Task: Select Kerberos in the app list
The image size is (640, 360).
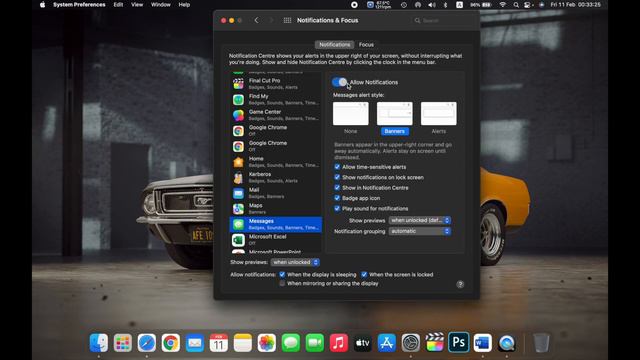Action: pyautogui.click(x=276, y=177)
